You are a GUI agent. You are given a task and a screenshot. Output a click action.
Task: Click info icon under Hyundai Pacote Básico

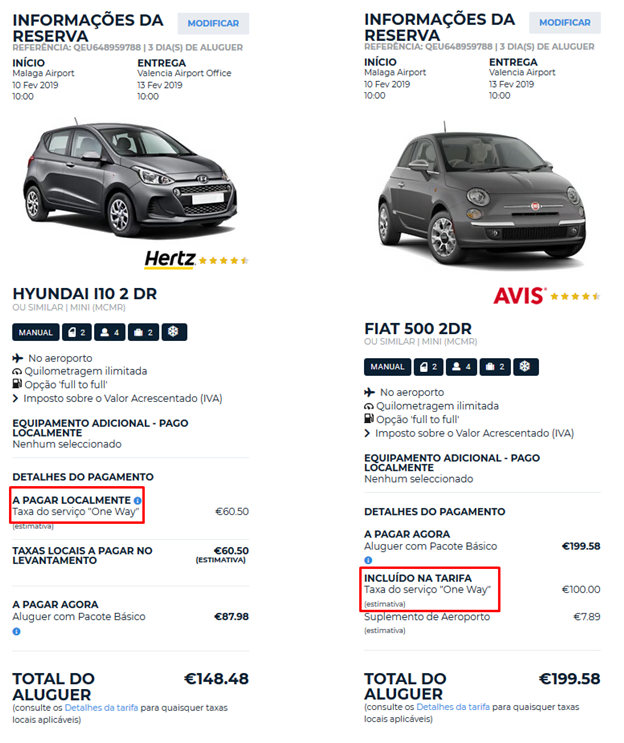point(17,631)
